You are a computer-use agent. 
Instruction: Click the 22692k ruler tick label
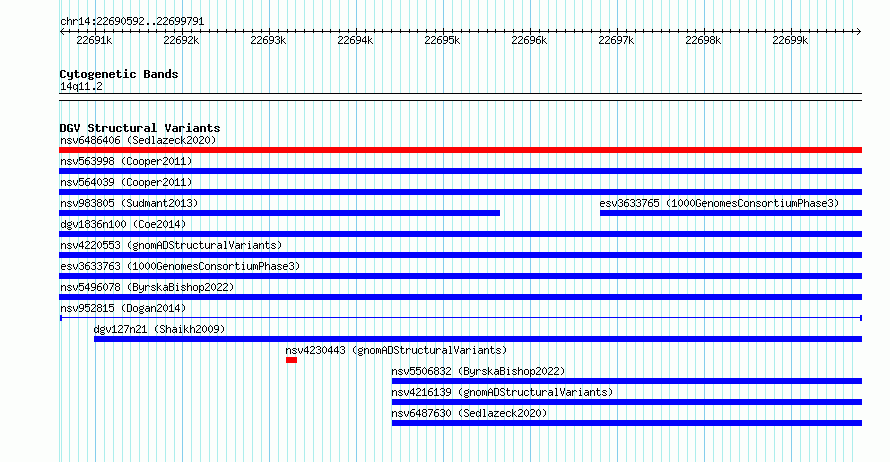pos(181,40)
